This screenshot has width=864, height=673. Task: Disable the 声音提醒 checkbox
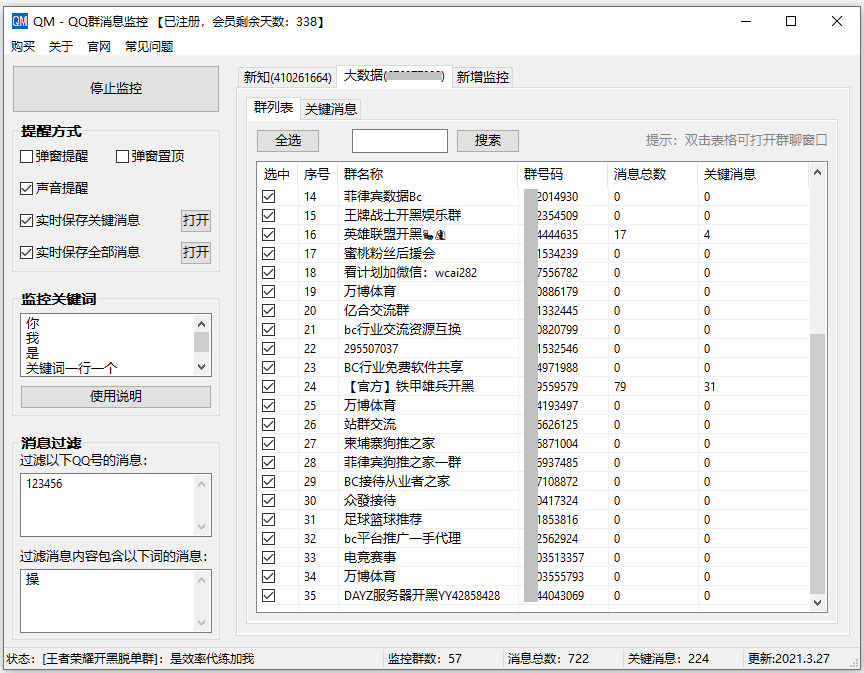point(27,188)
